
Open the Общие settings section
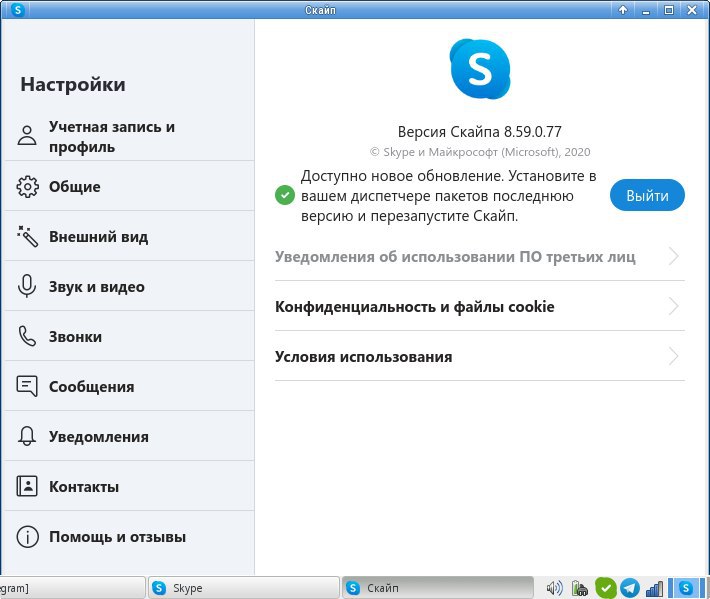[130, 186]
